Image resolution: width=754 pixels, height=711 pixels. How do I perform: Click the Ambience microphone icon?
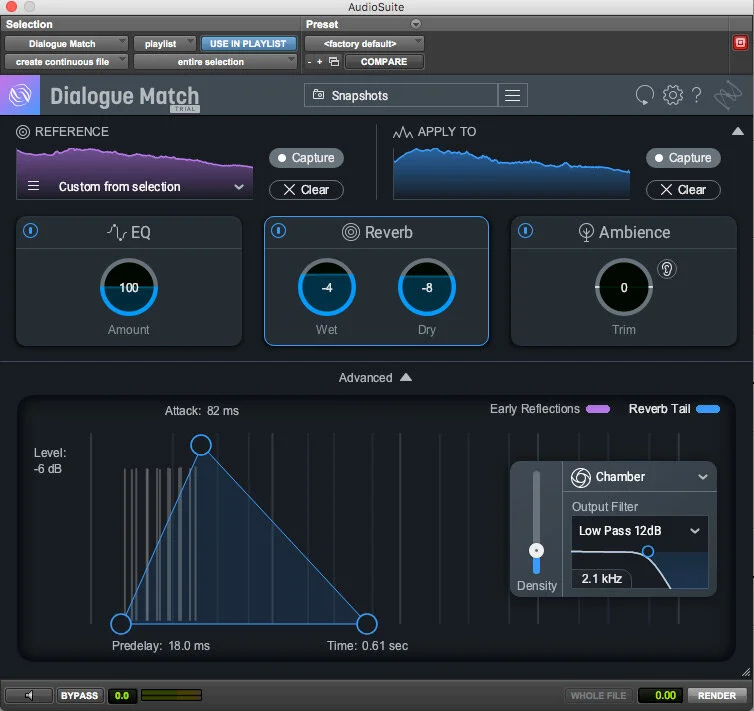[x=586, y=233]
